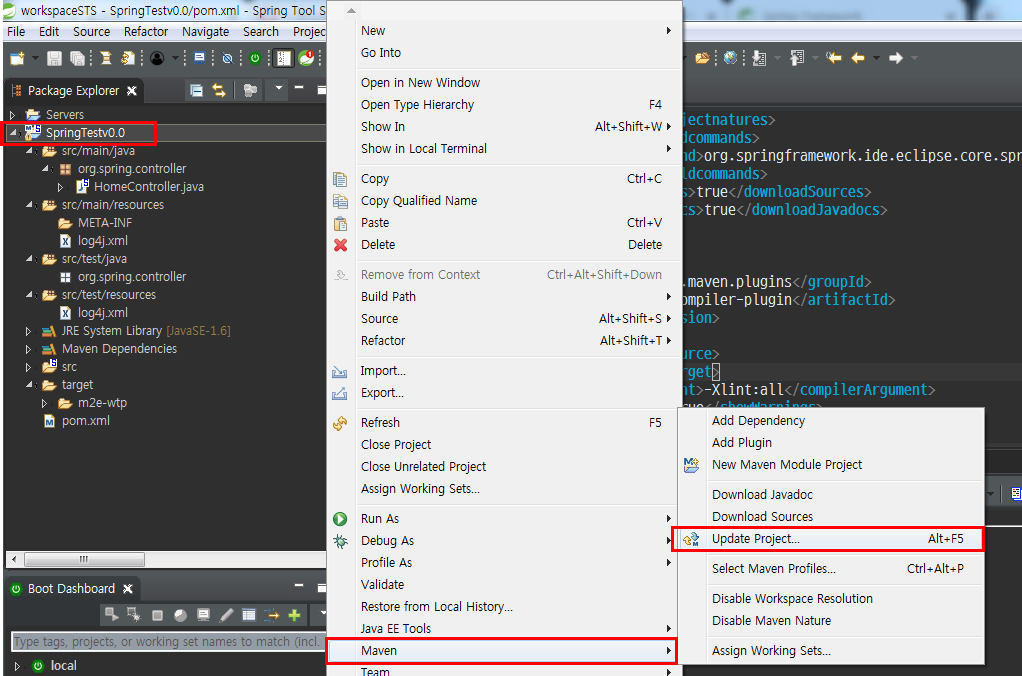Click Package Explorer horizontal scrollbar thumb
The image size is (1022, 676).
pyautogui.click(x=84, y=559)
